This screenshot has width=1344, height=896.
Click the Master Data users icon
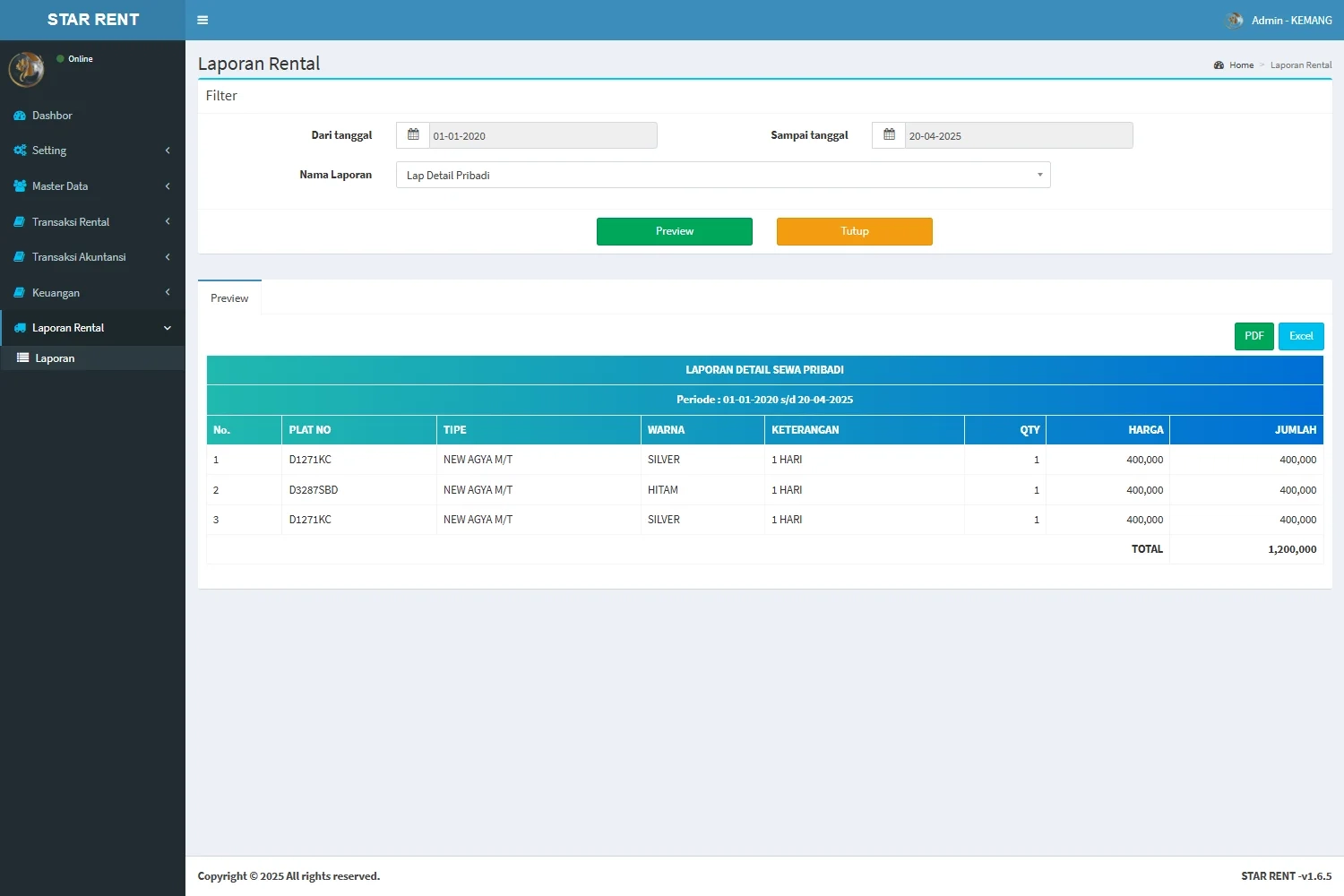coord(20,186)
